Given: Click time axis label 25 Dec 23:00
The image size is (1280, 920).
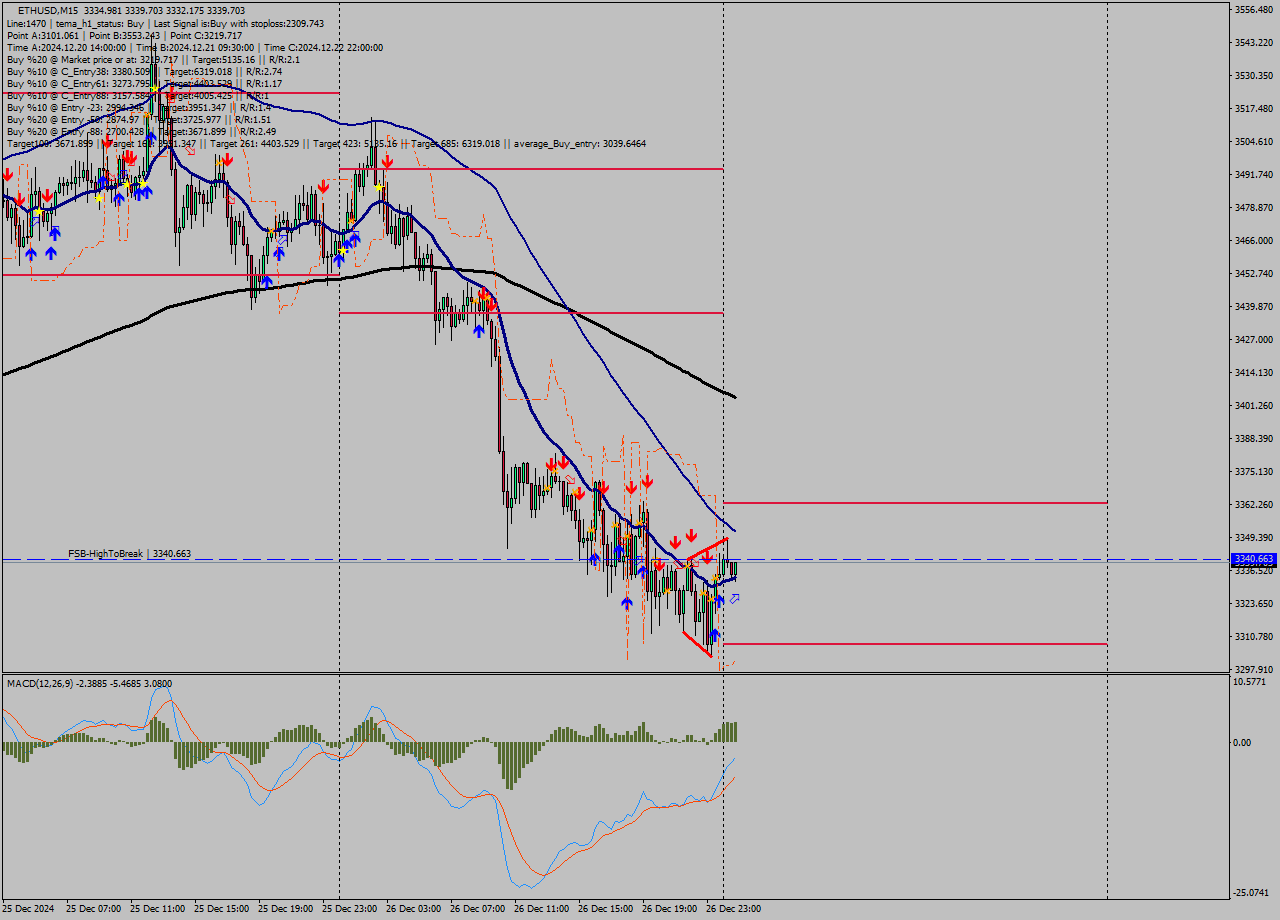Looking at the screenshot, I should [350, 909].
